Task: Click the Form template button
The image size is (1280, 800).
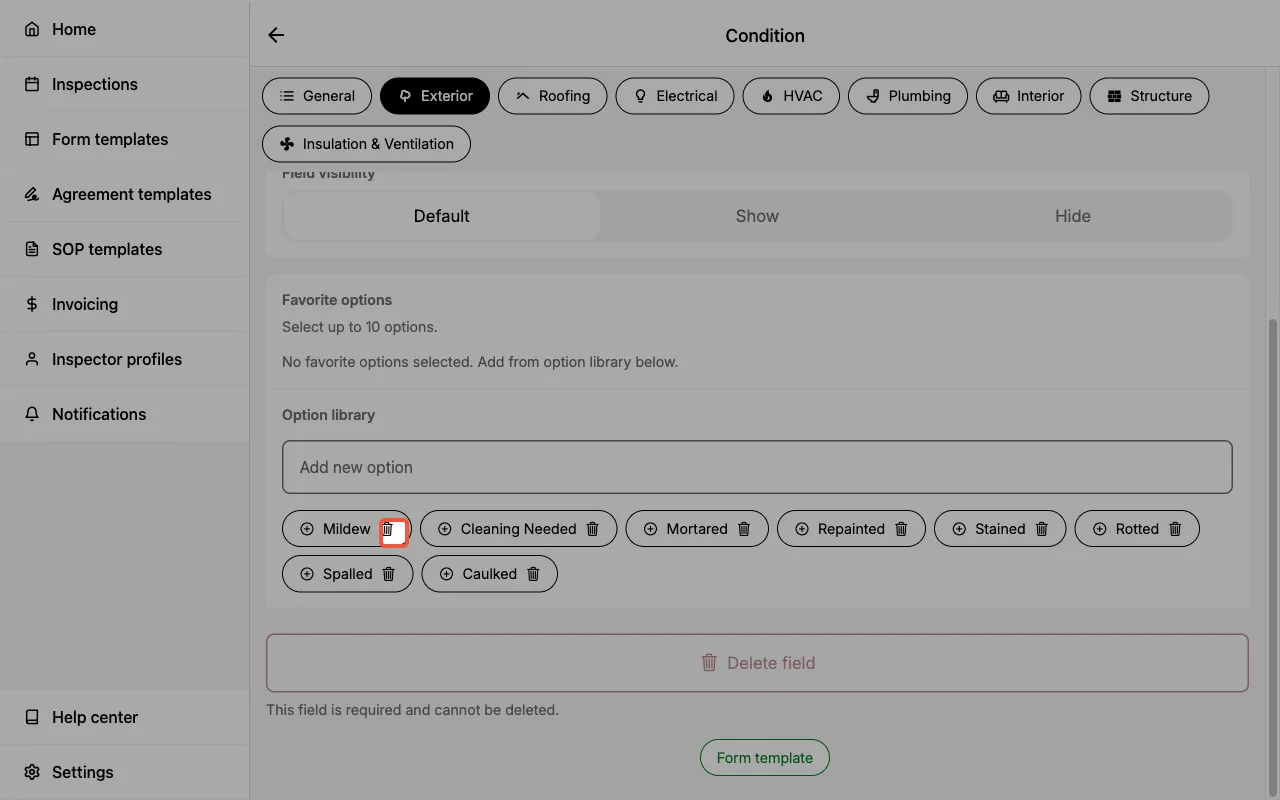Action: (x=764, y=757)
